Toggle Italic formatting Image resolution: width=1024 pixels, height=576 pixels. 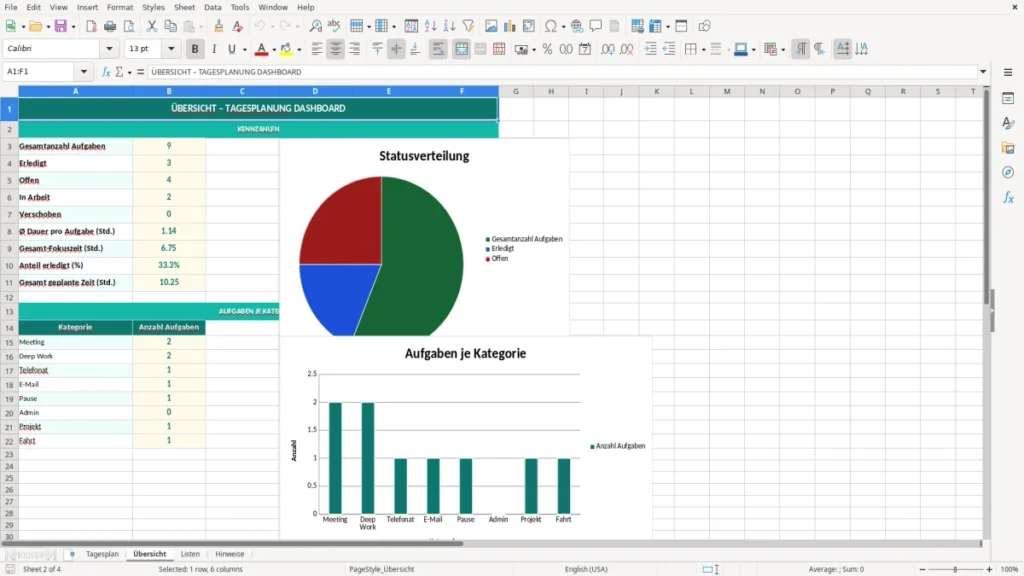point(214,49)
